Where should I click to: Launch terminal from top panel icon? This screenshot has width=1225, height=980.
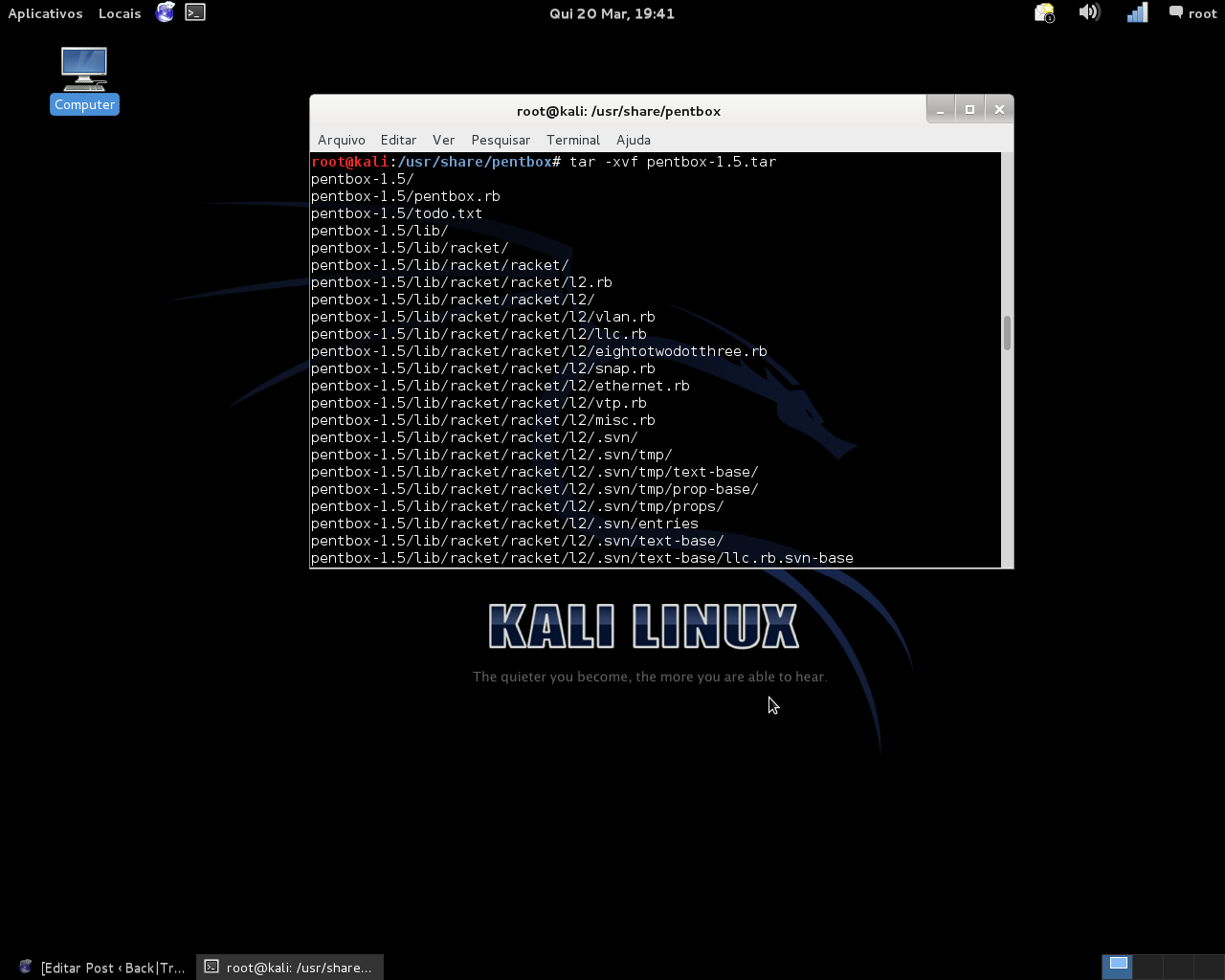(x=195, y=12)
